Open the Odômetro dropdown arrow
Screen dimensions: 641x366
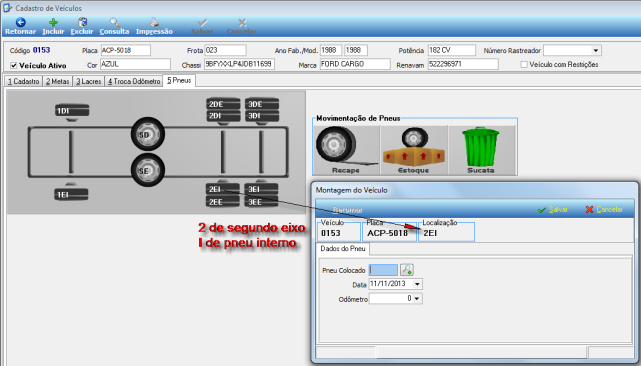pos(417,299)
